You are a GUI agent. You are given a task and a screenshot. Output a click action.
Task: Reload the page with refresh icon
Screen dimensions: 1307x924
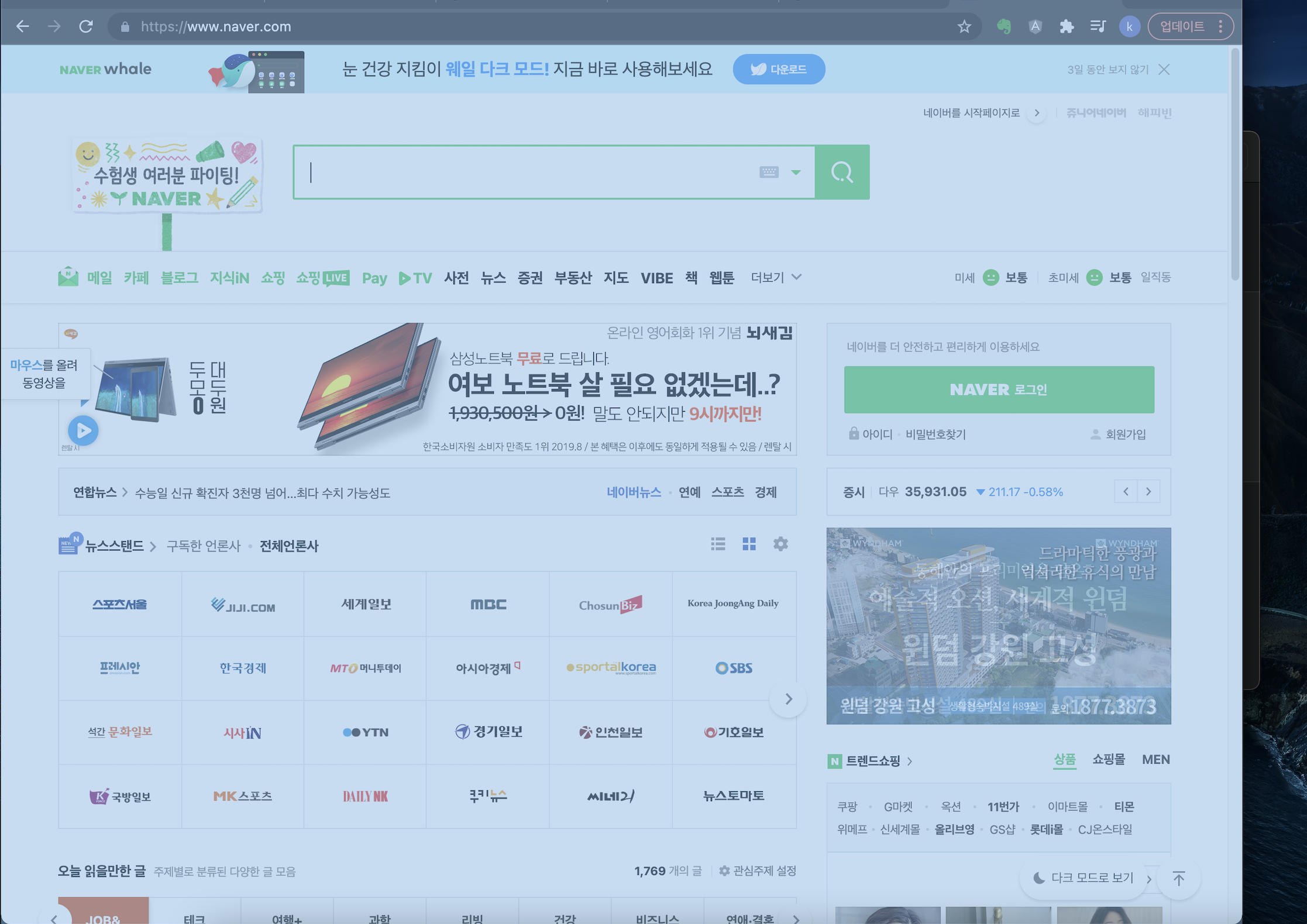[x=86, y=26]
